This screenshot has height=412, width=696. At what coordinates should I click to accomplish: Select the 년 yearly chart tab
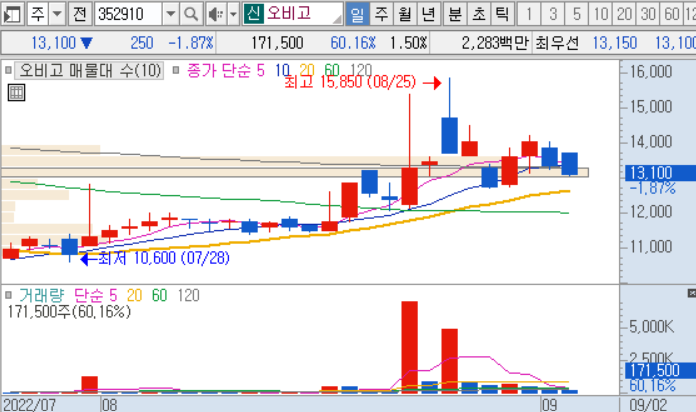[x=429, y=14]
